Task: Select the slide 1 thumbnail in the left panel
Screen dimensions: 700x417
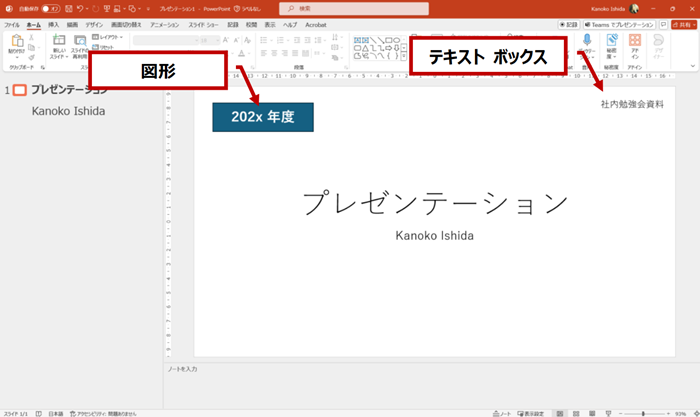Action: (x=20, y=90)
